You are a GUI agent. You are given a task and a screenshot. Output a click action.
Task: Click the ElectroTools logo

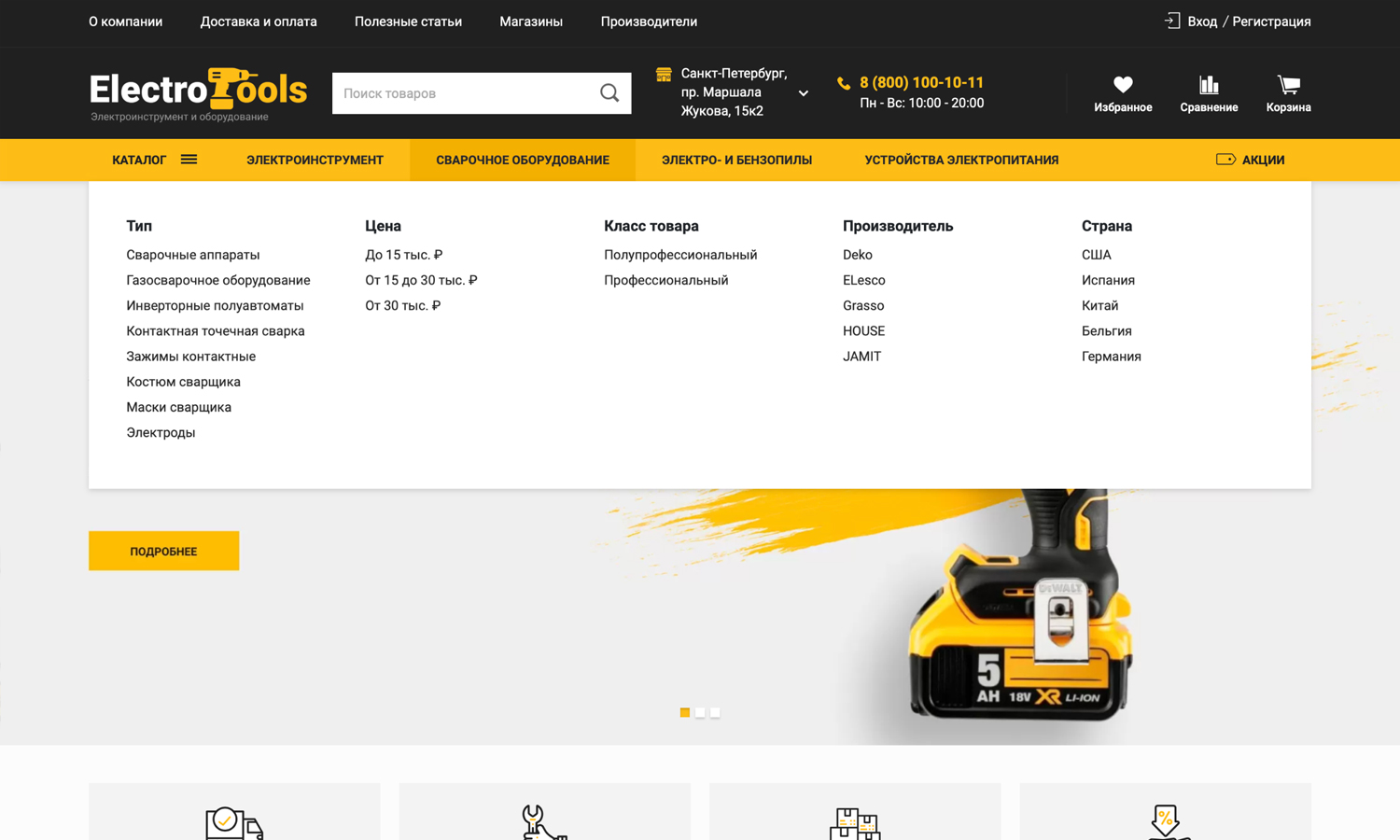(x=198, y=93)
